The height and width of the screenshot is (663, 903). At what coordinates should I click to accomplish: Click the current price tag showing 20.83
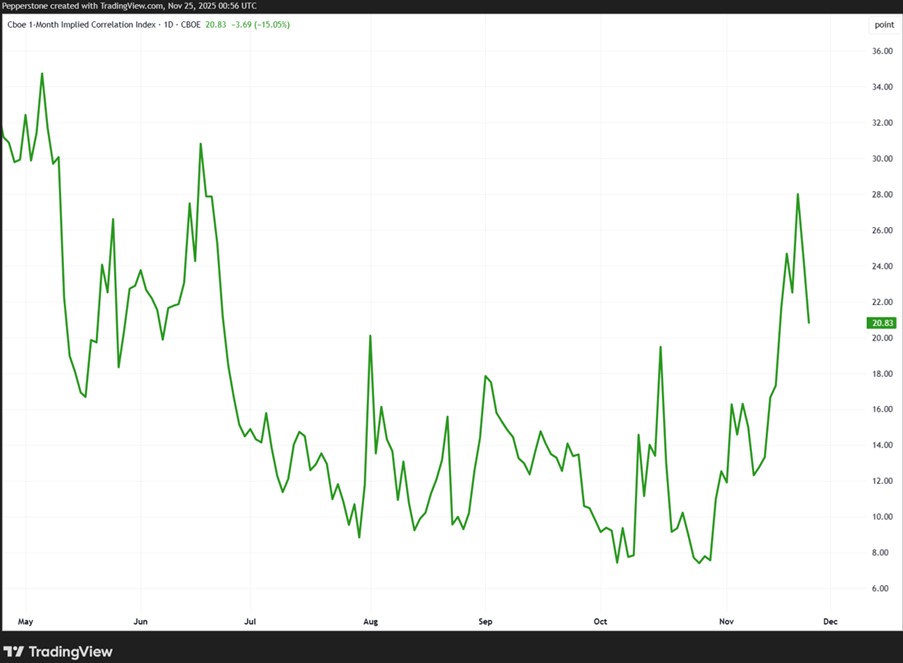coord(880,323)
